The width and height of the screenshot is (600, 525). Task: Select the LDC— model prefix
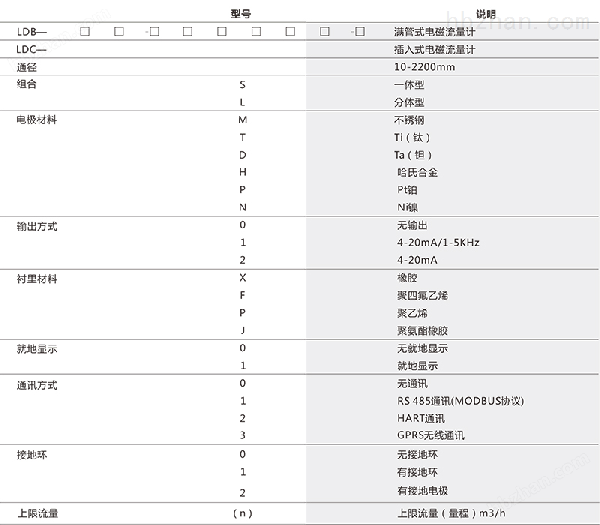tap(31, 49)
